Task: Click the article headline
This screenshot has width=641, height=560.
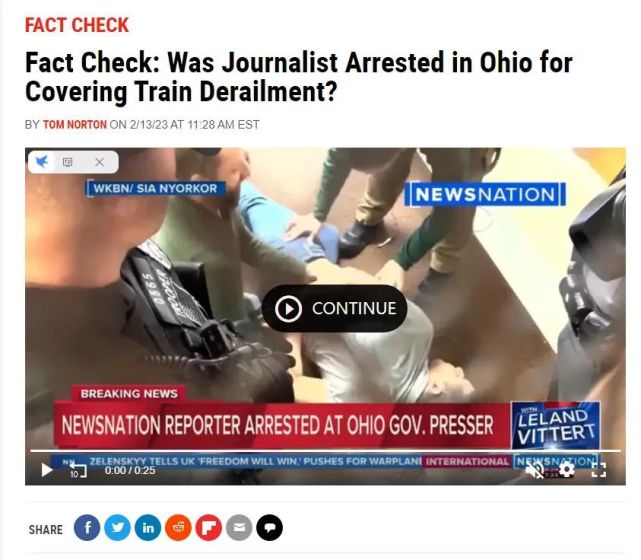Action: point(299,77)
